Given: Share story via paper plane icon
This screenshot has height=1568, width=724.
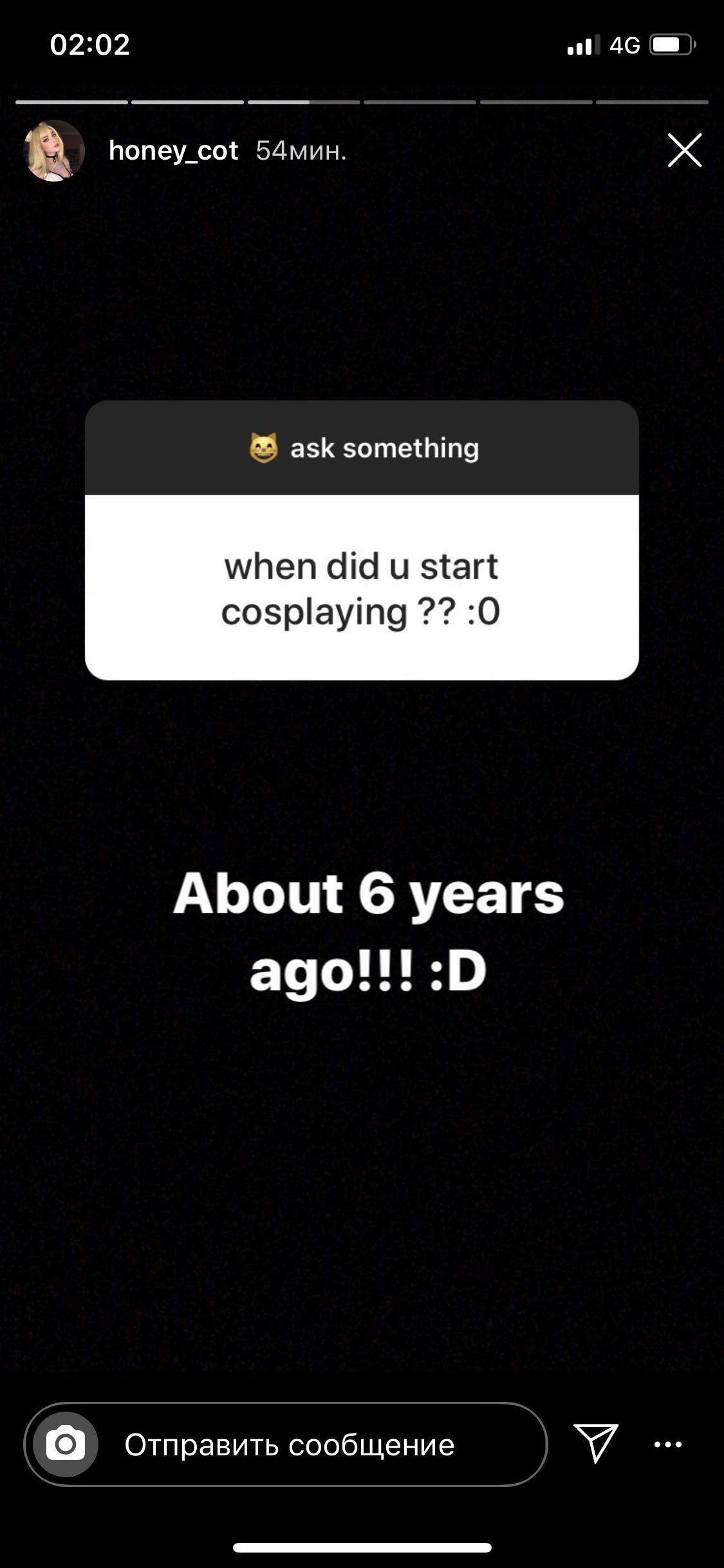Looking at the screenshot, I should pos(596,1442).
